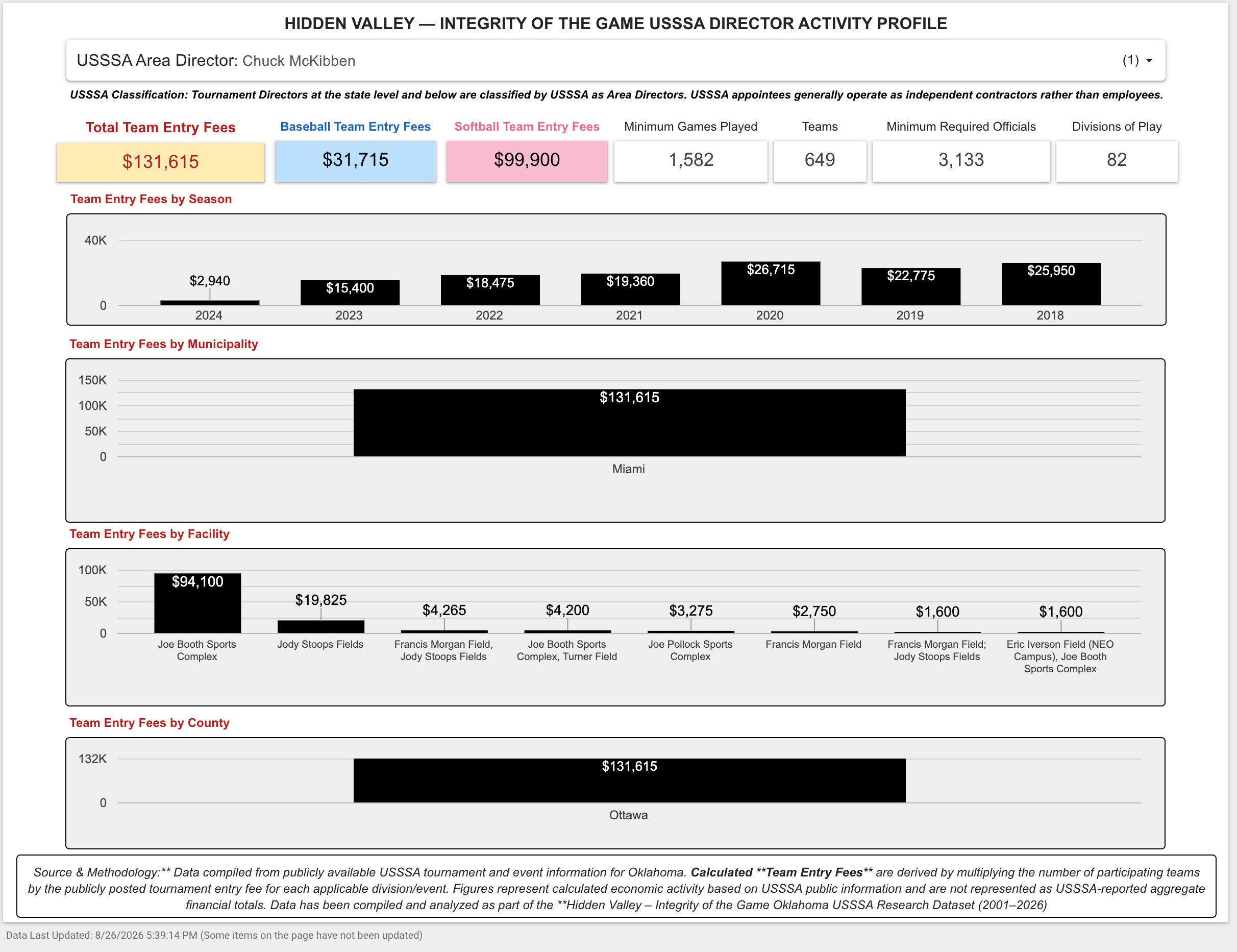Click the $4,200 facility value label
Screen dimensions: 1237x952
[x=567, y=611]
